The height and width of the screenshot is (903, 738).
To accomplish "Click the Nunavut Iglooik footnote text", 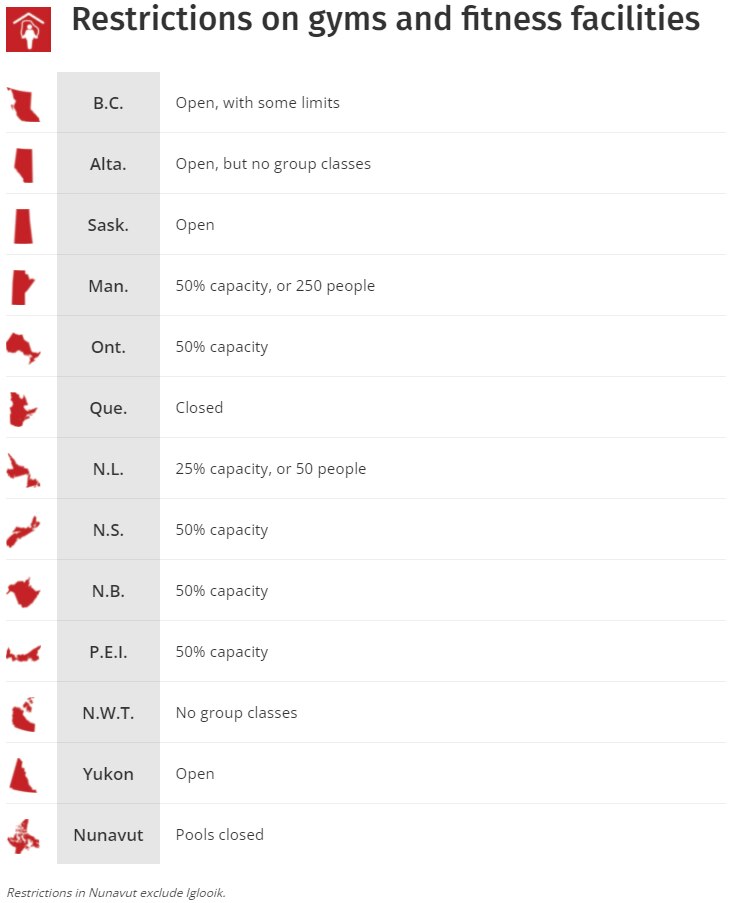I will pyautogui.click(x=116, y=892).
